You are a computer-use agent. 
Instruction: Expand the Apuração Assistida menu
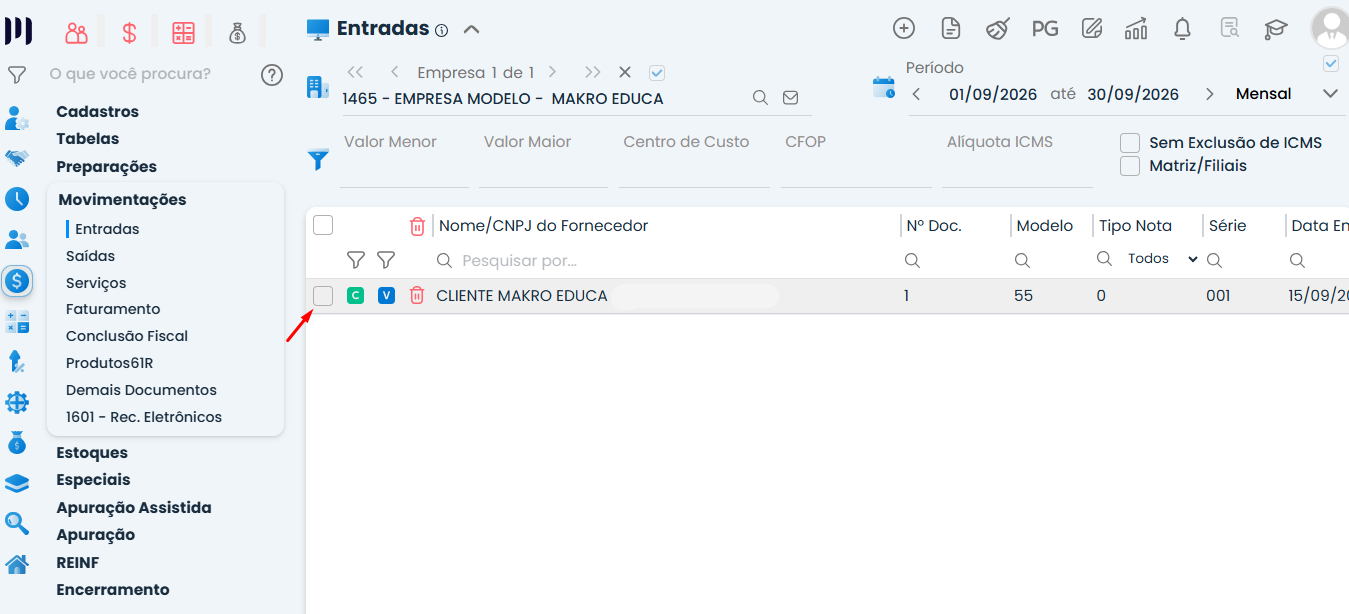click(134, 508)
